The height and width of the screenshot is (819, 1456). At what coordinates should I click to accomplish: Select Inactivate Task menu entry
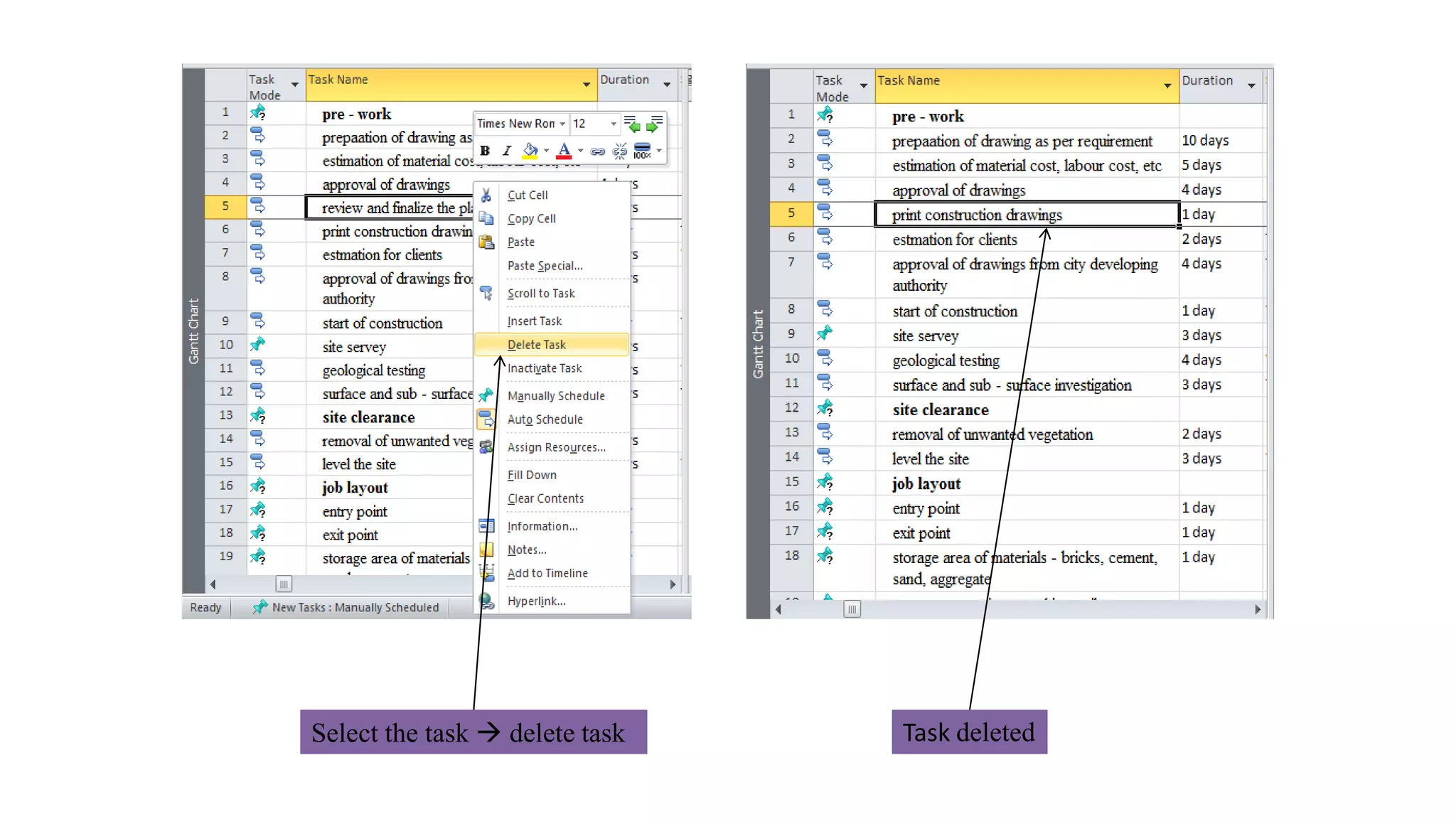coord(545,368)
